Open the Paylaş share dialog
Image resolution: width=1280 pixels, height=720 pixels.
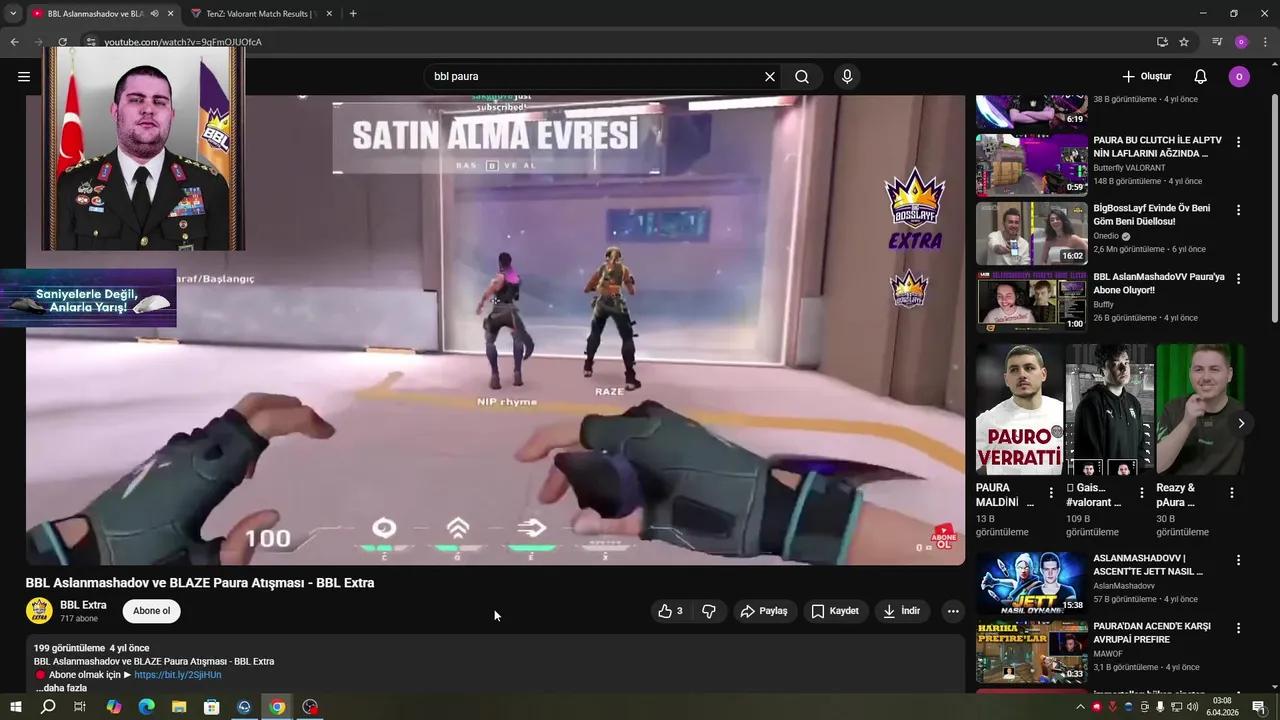tap(765, 610)
